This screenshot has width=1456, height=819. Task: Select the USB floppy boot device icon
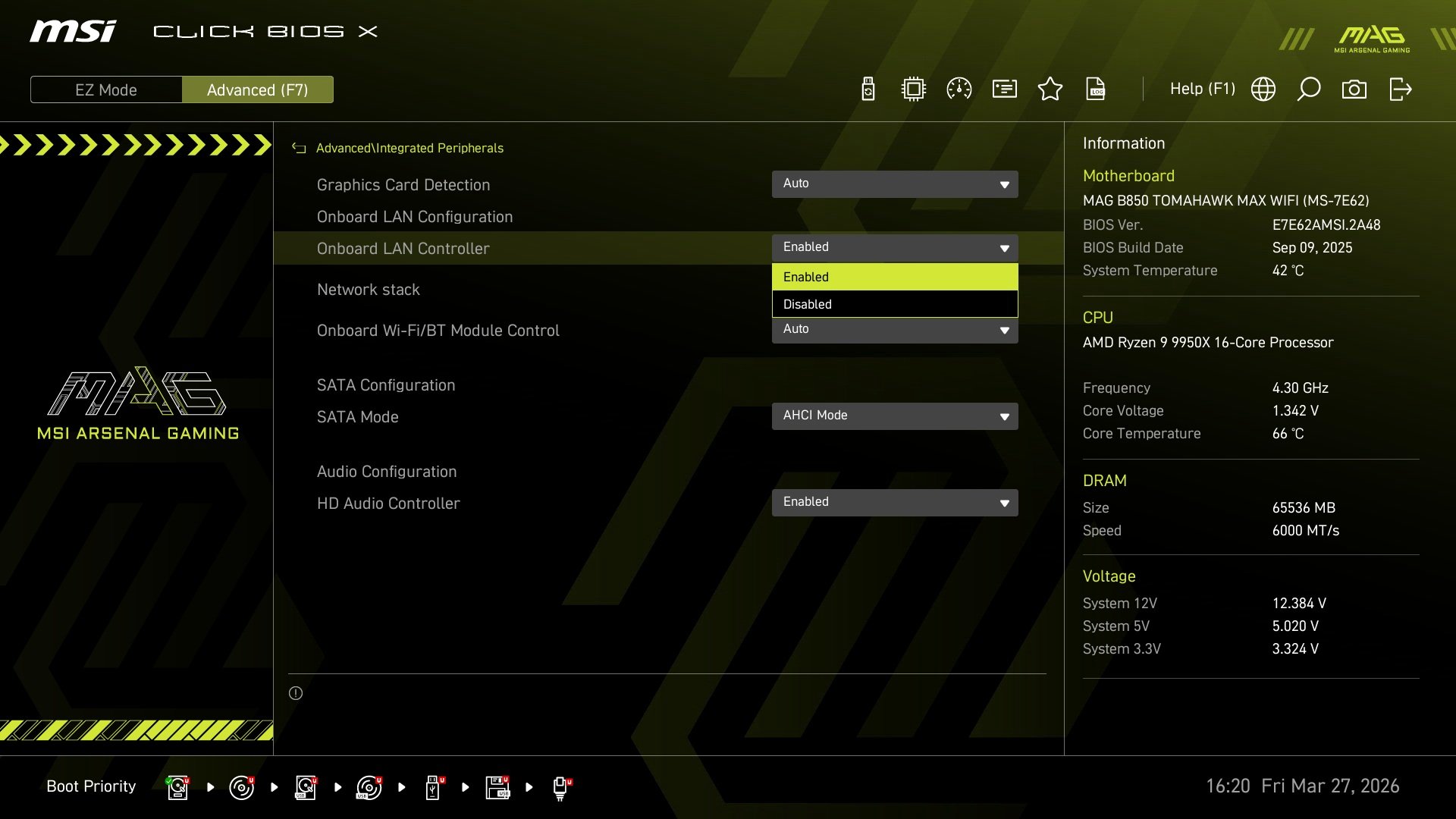(497, 787)
